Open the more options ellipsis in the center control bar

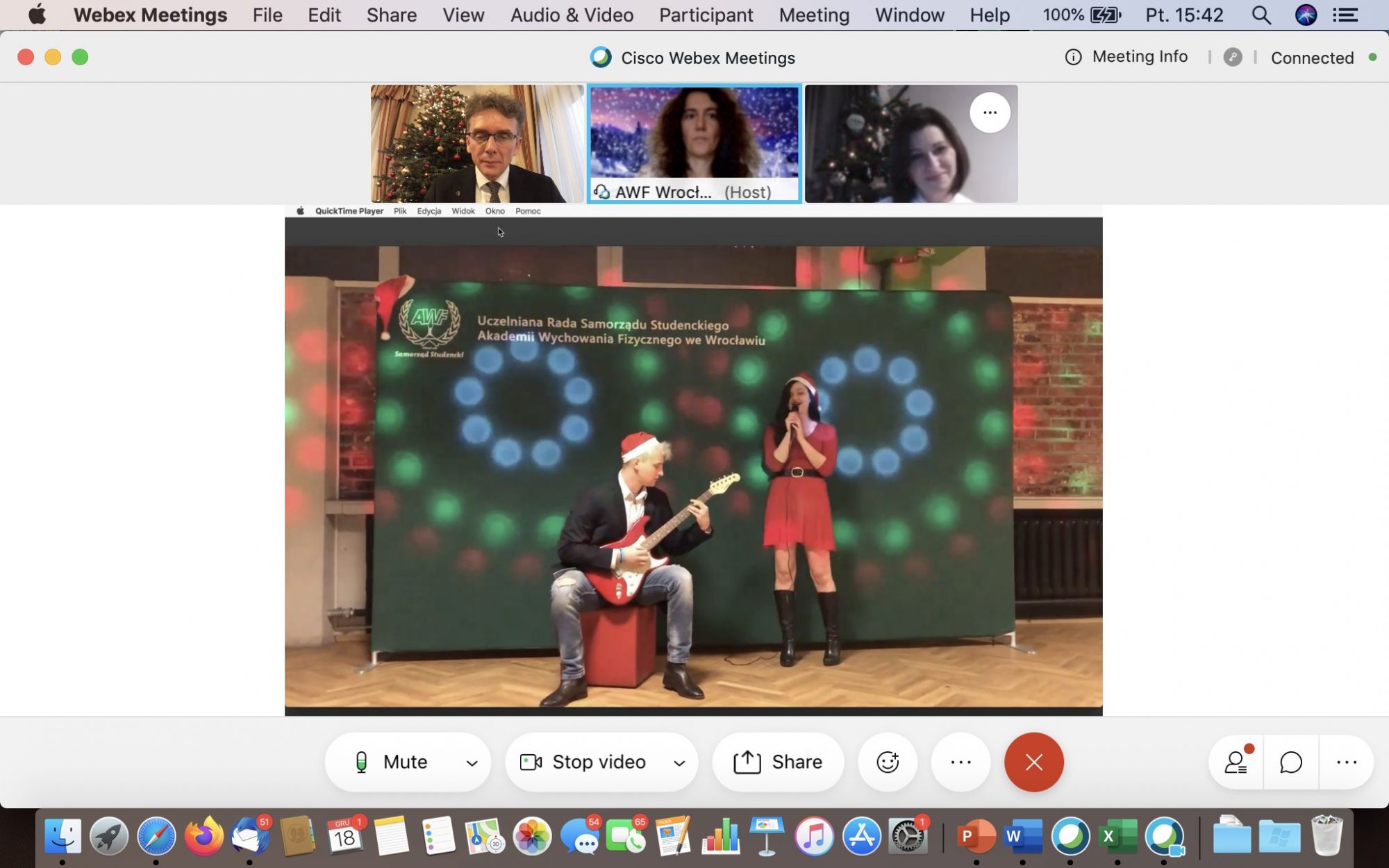tap(960, 762)
